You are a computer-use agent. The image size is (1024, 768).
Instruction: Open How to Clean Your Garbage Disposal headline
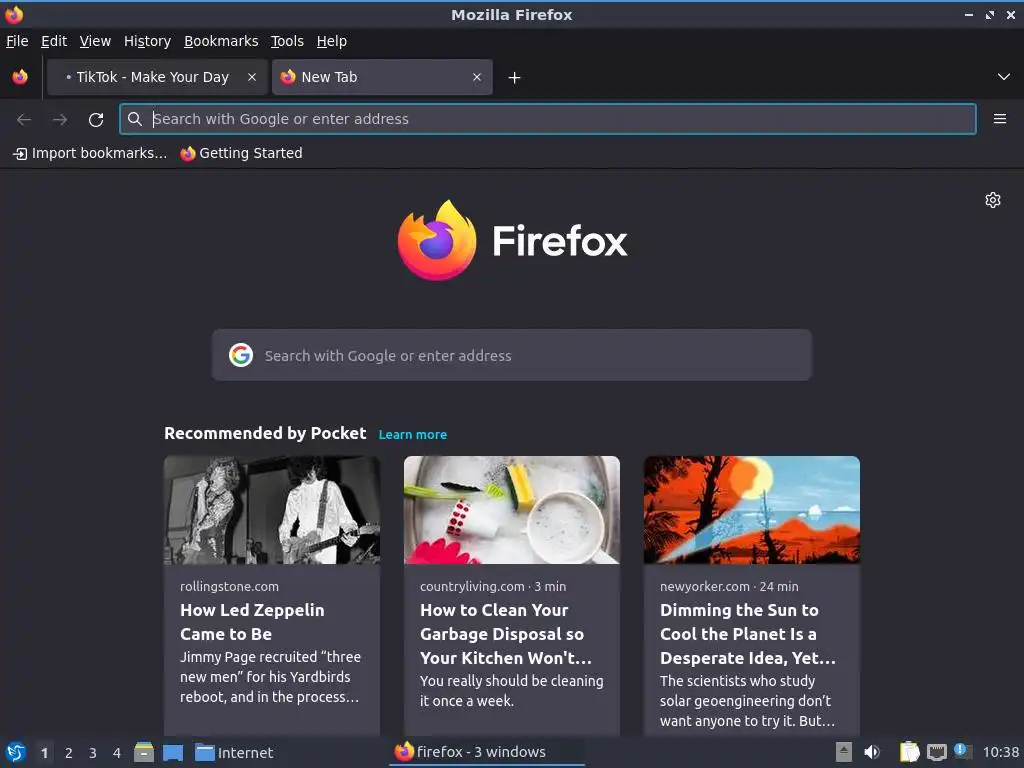(506, 633)
